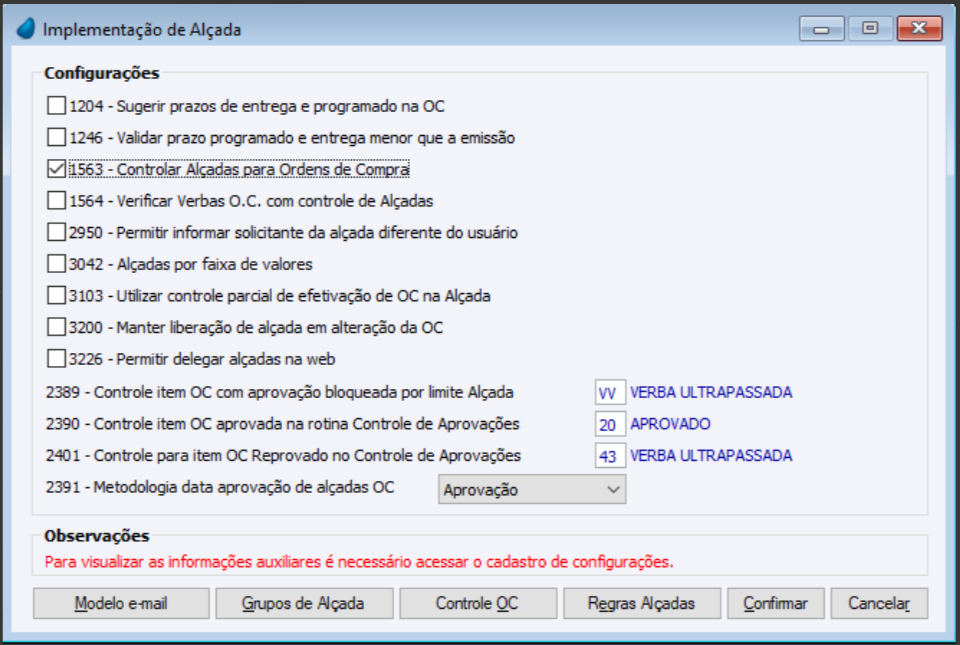Check 3103 controle parcial de efetivação
The width and height of the screenshot is (960, 645).
57,296
